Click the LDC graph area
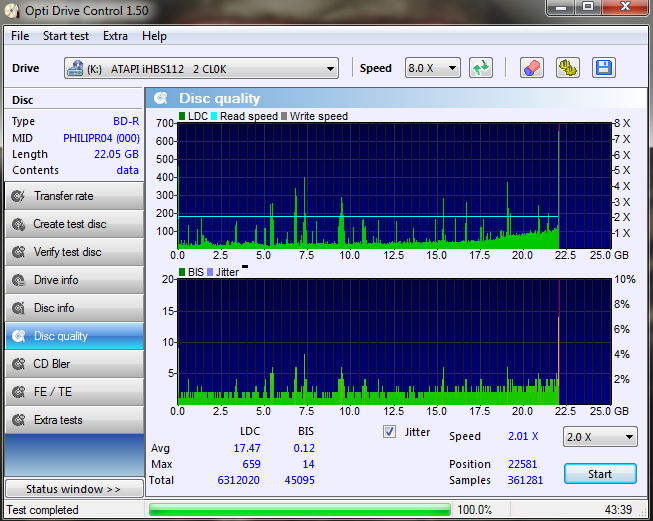Viewport: 653px width, 521px height. tap(394, 186)
